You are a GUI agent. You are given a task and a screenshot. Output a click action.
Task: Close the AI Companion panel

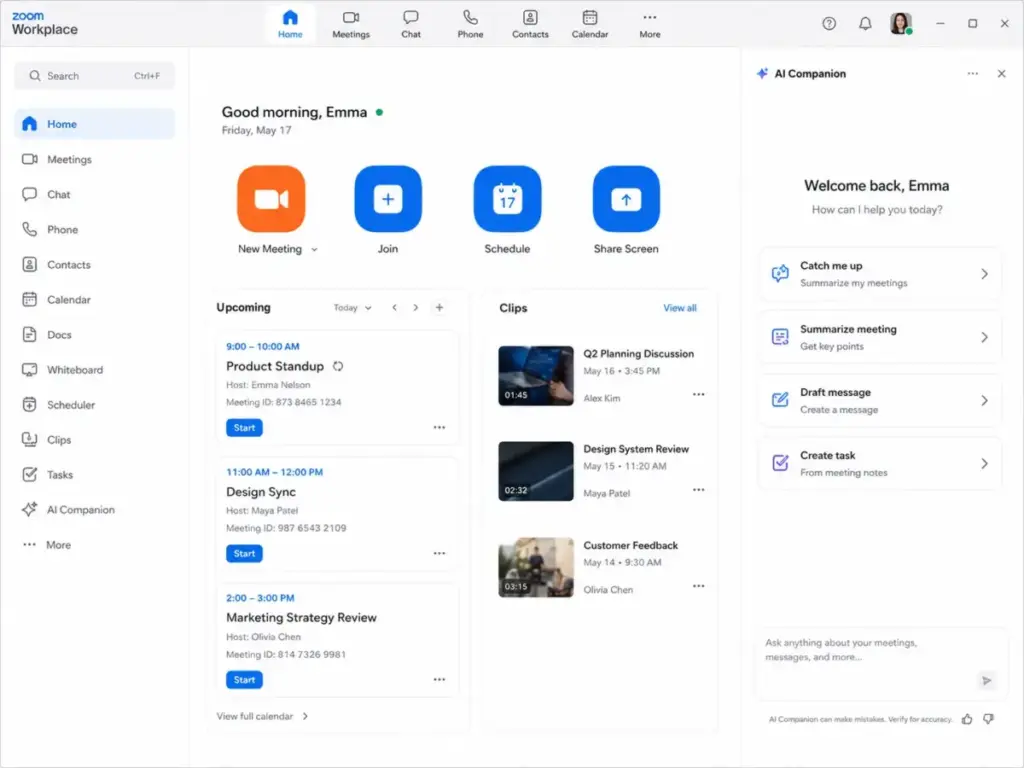click(x=1001, y=74)
